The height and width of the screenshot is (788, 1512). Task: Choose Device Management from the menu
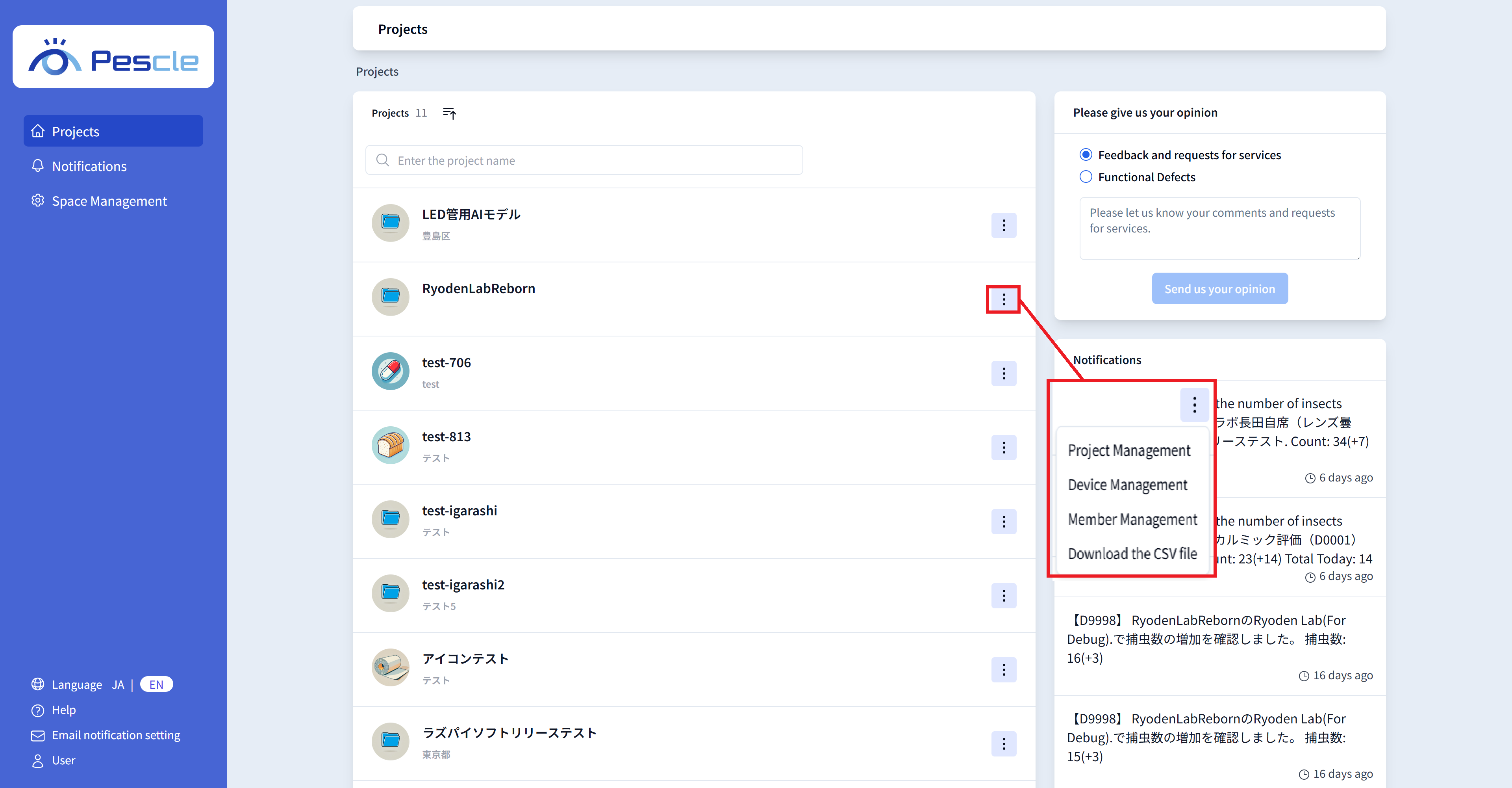(x=1128, y=485)
